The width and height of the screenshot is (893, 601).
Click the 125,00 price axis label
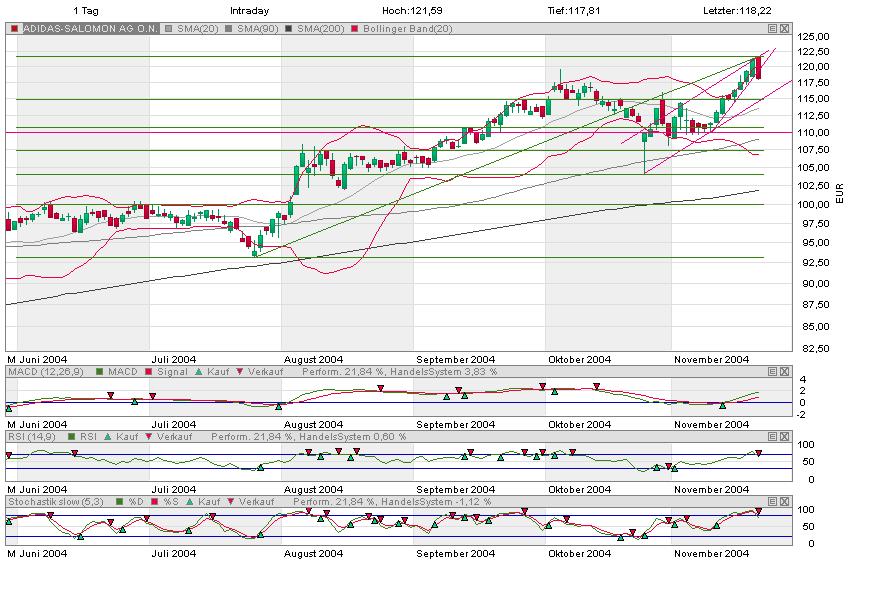tap(813, 36)
